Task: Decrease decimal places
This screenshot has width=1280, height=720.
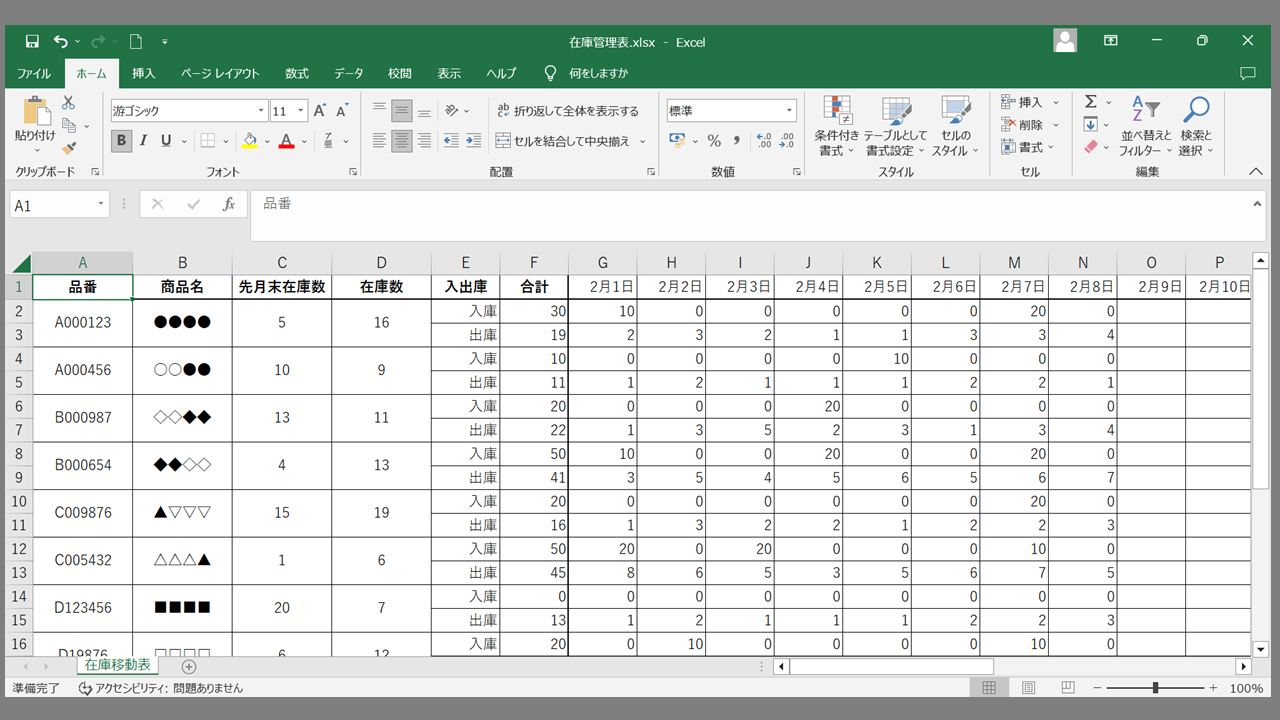Action: [787, 141]
